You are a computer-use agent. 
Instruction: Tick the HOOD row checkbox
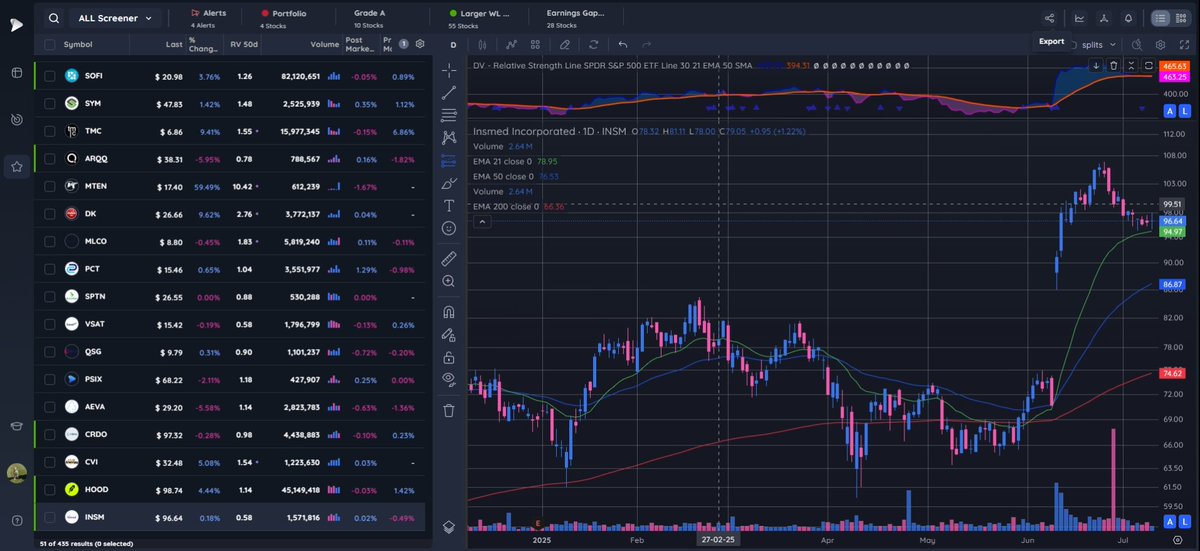(49, 489)
